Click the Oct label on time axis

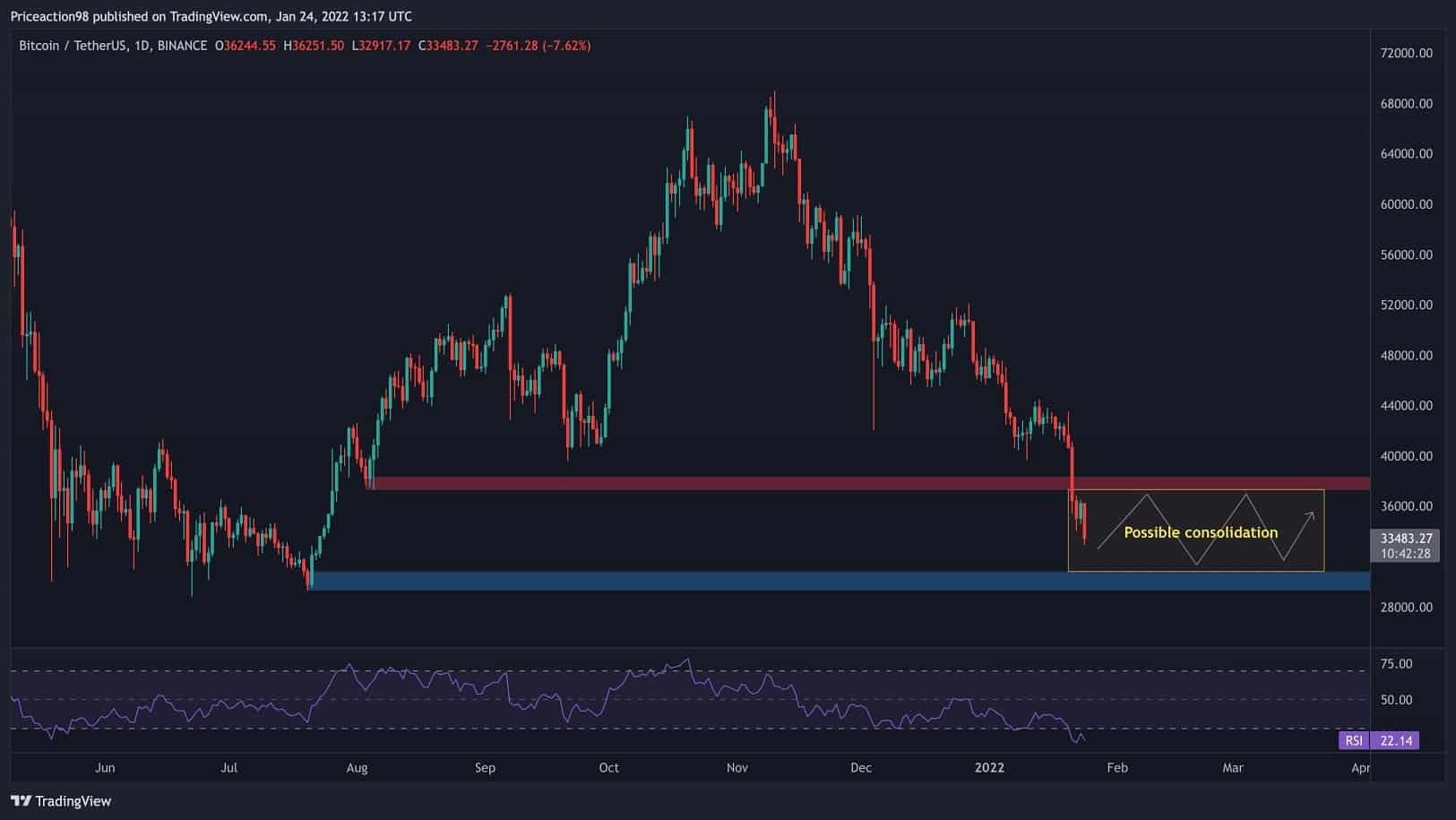coord(608,767)
